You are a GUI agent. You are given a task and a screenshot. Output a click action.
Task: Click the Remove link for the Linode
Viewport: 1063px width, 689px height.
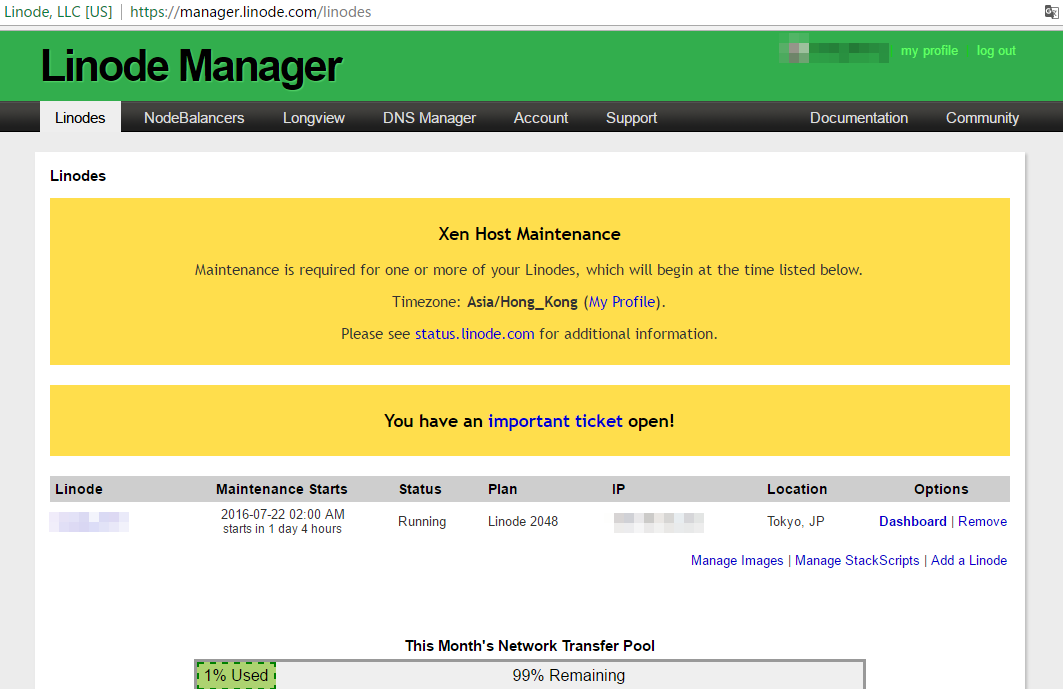(x=982, y=521)
